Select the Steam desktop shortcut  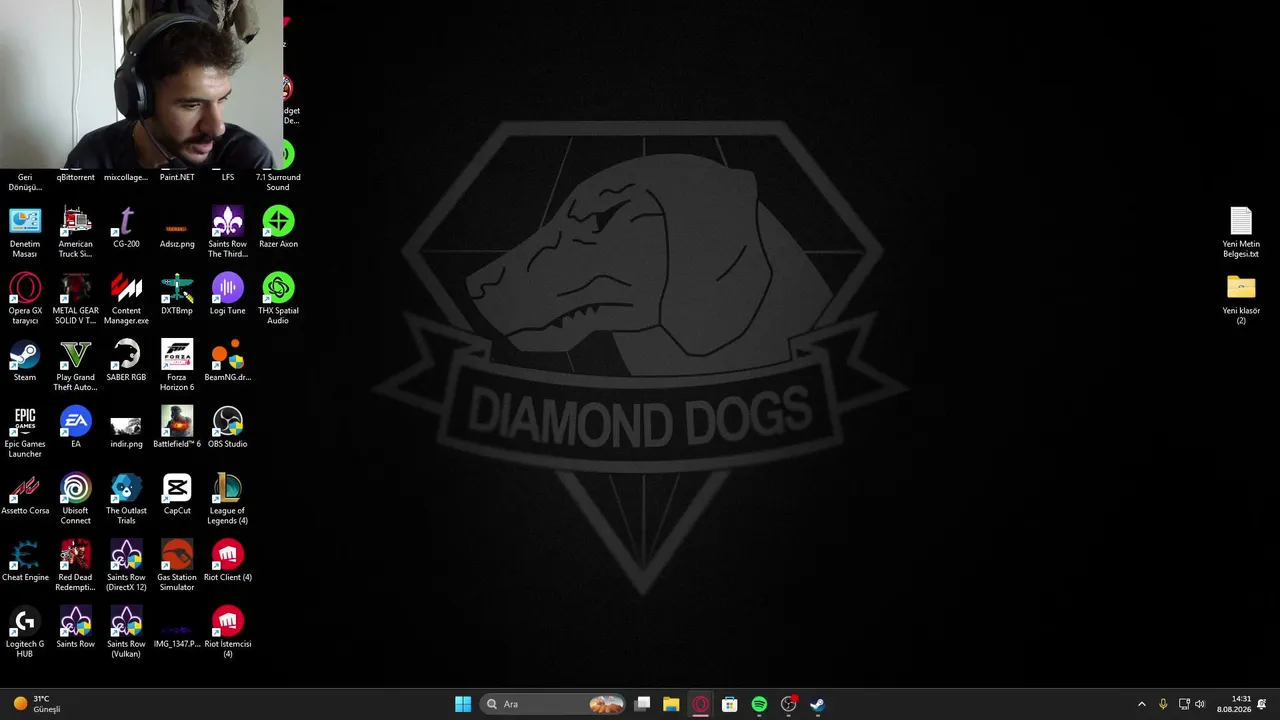click(x=25, y=361)
